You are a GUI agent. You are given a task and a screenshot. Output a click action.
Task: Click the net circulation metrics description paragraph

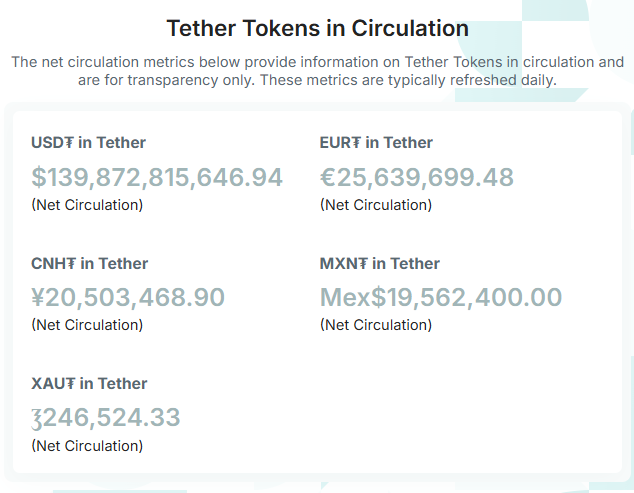click(317, 70)
